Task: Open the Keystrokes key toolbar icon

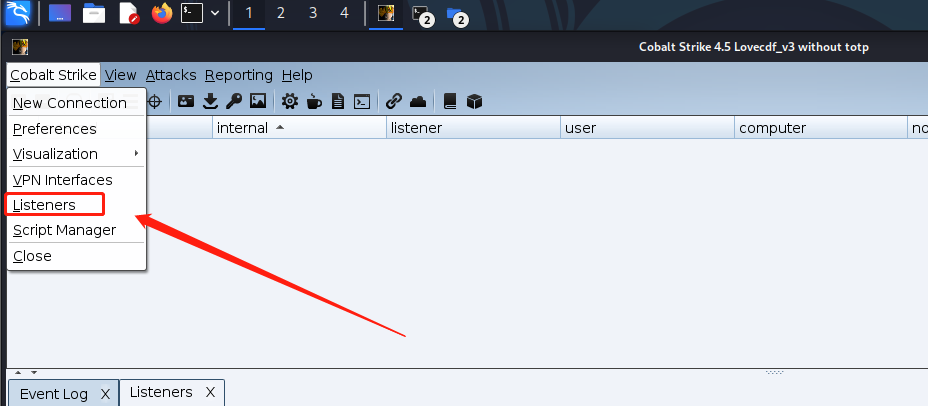Action: point(234,101)
